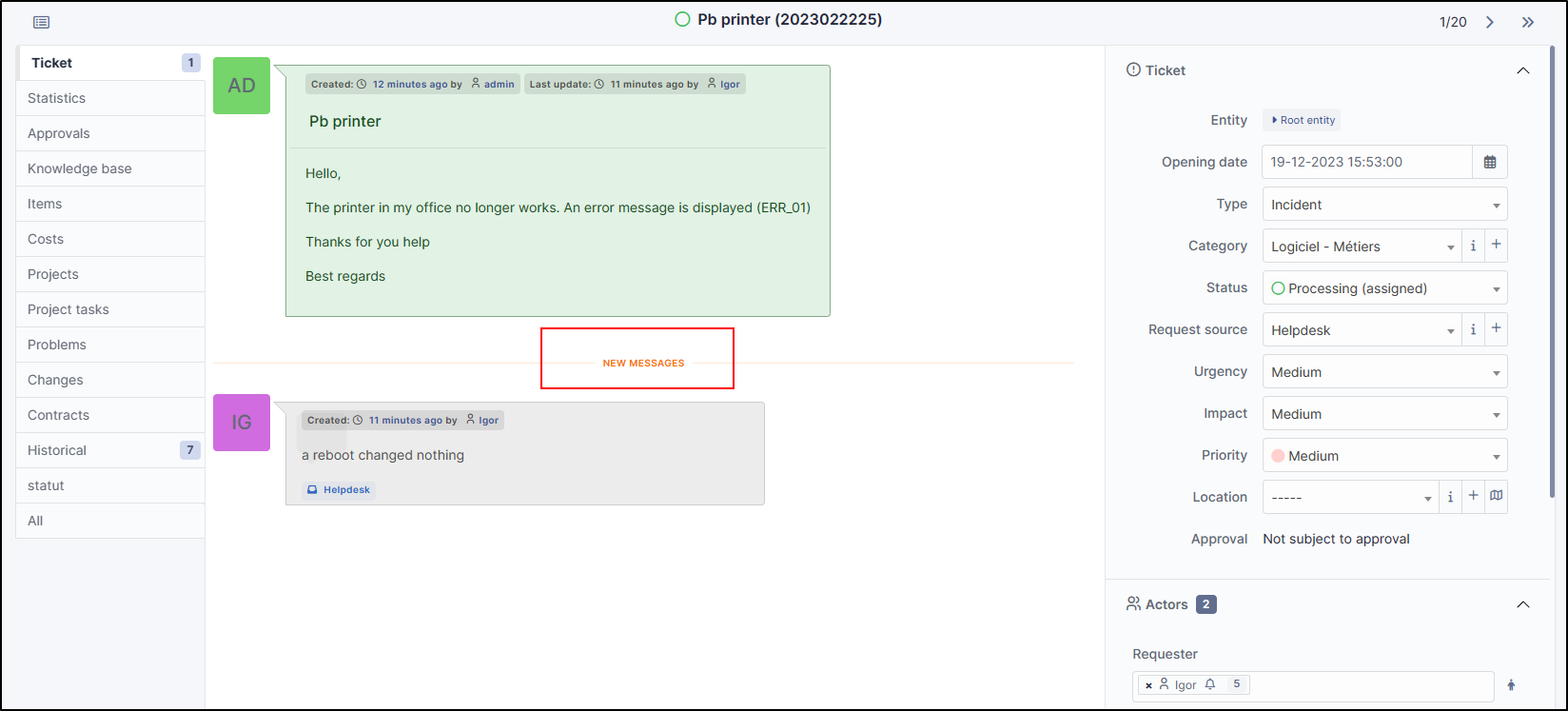
Task: Collapse the Actors section
Action: 1522,604
